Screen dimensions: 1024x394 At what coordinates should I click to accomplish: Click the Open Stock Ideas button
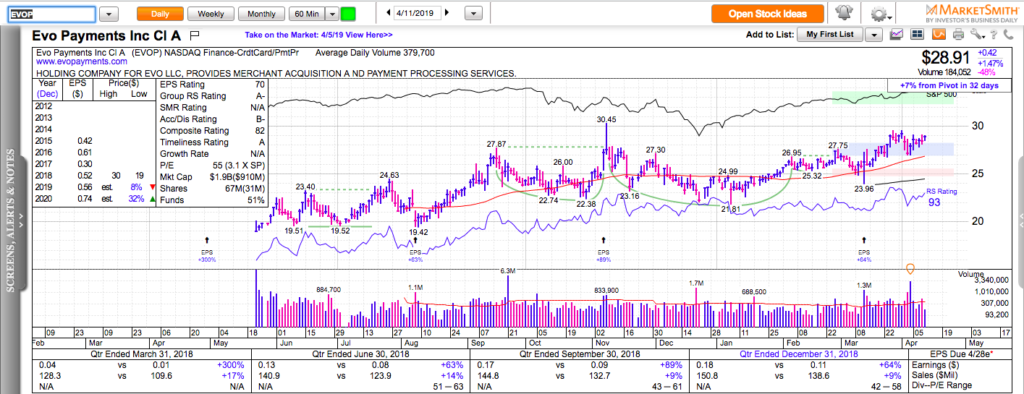pos(767,13)
